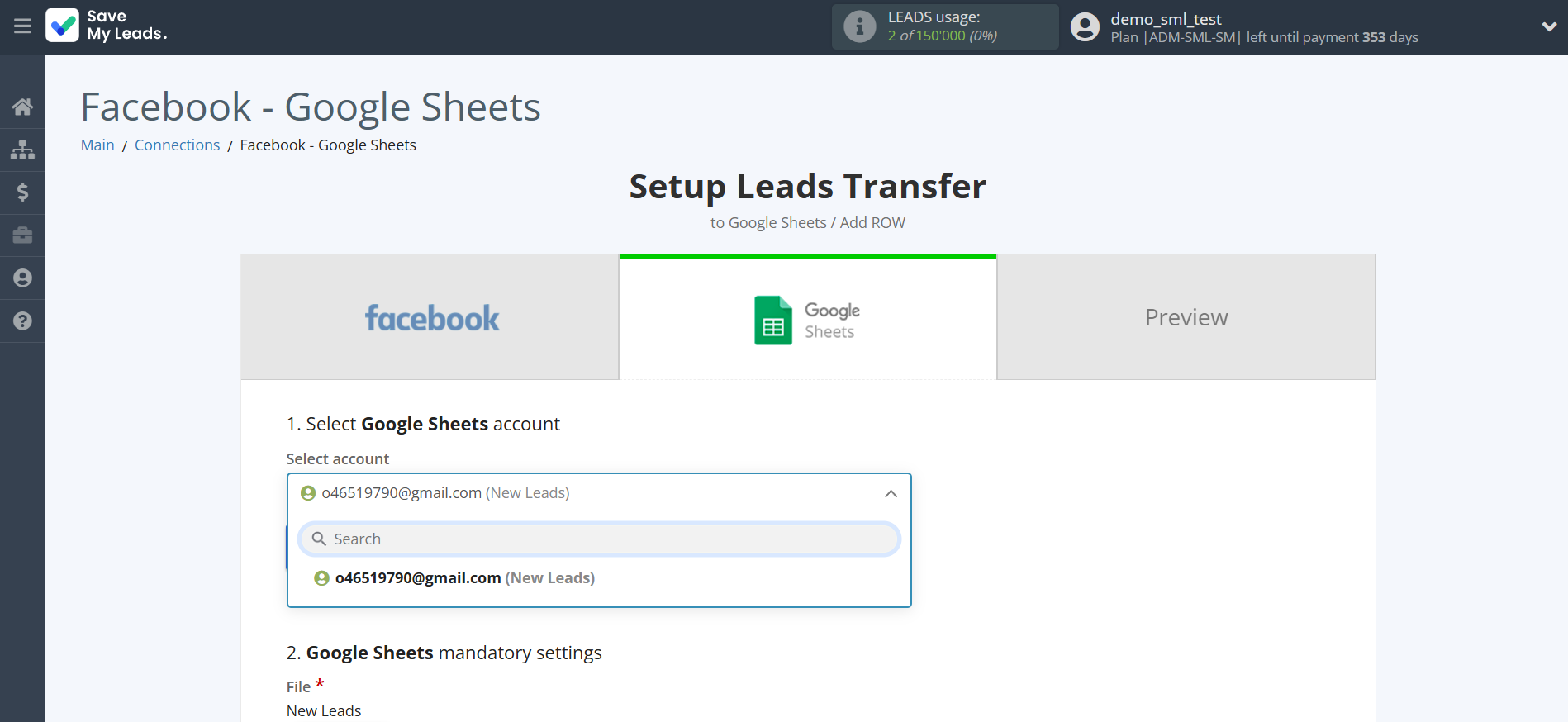
Task: Click the Main breadcrumb link
Action: pyautogui.click(x=97, y=145)
